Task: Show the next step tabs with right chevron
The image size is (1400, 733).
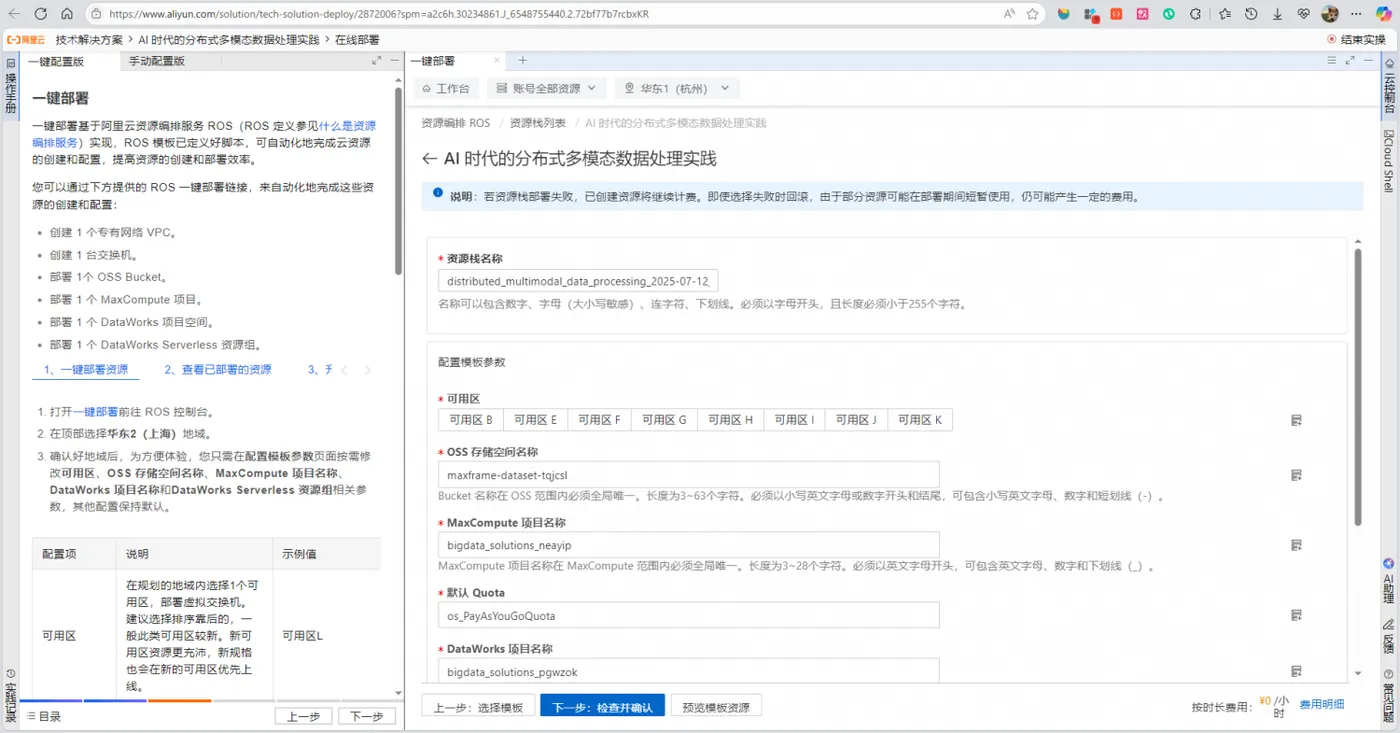Action: pos(367,370)
